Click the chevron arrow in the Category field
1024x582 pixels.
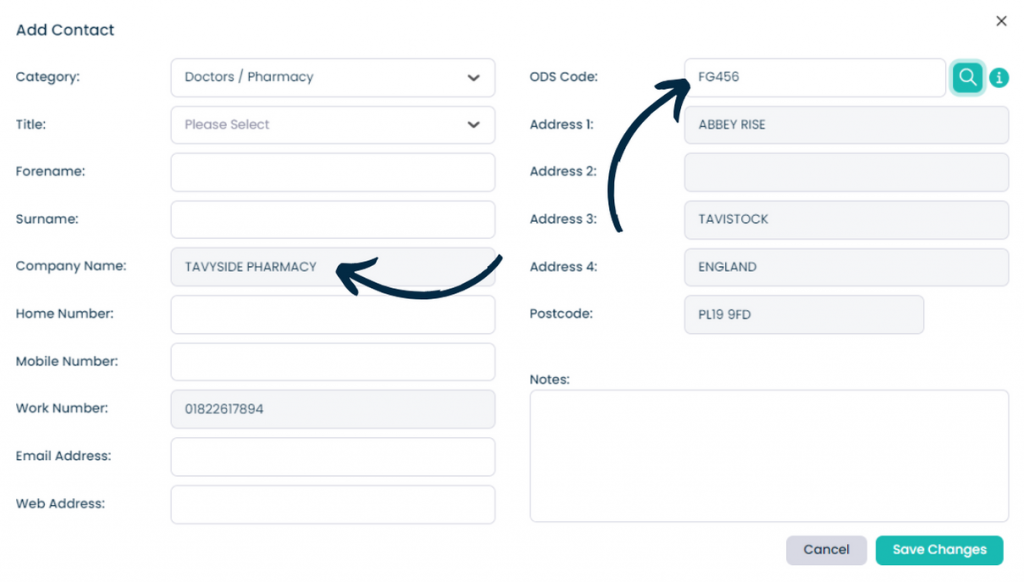coord(473,78)
